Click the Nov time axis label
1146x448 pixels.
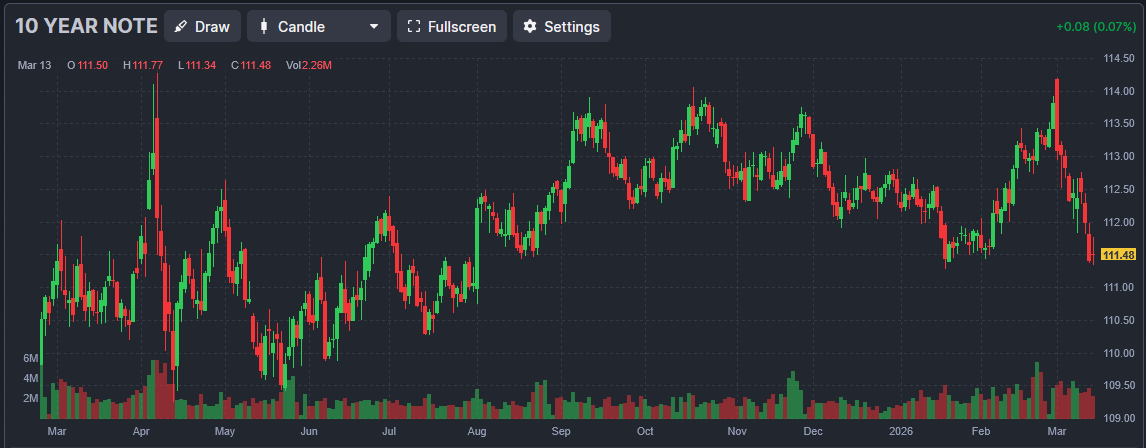click(738, 431)
